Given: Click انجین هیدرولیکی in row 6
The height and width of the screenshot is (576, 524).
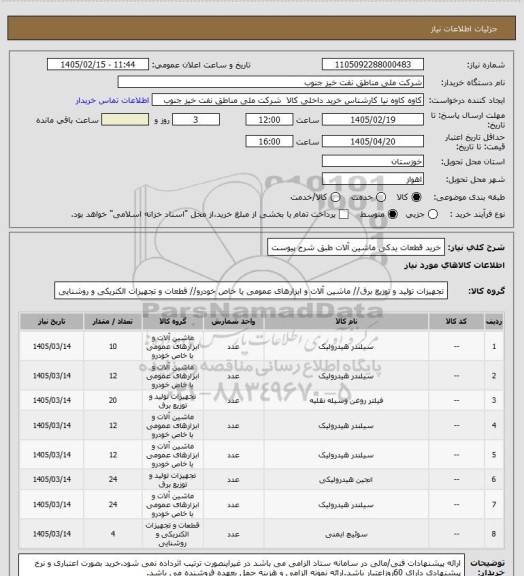Looking at the screenshot, I should 346,479.
